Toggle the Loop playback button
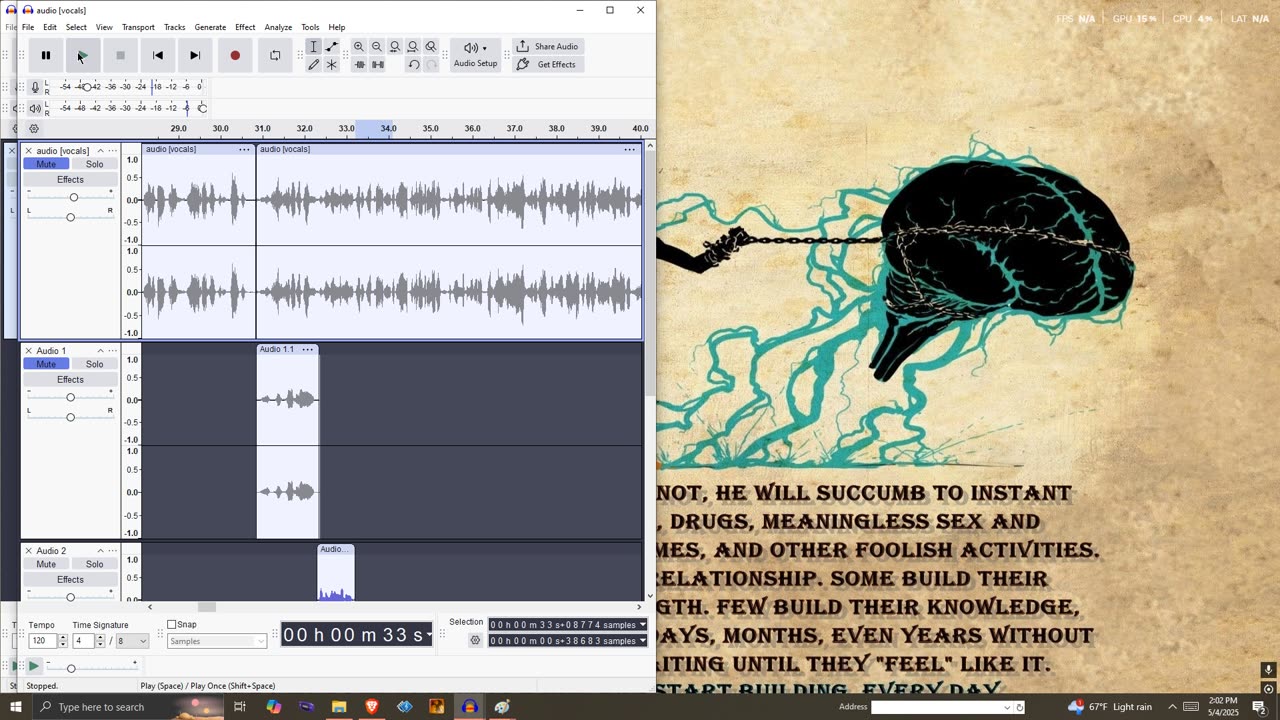 275,56
